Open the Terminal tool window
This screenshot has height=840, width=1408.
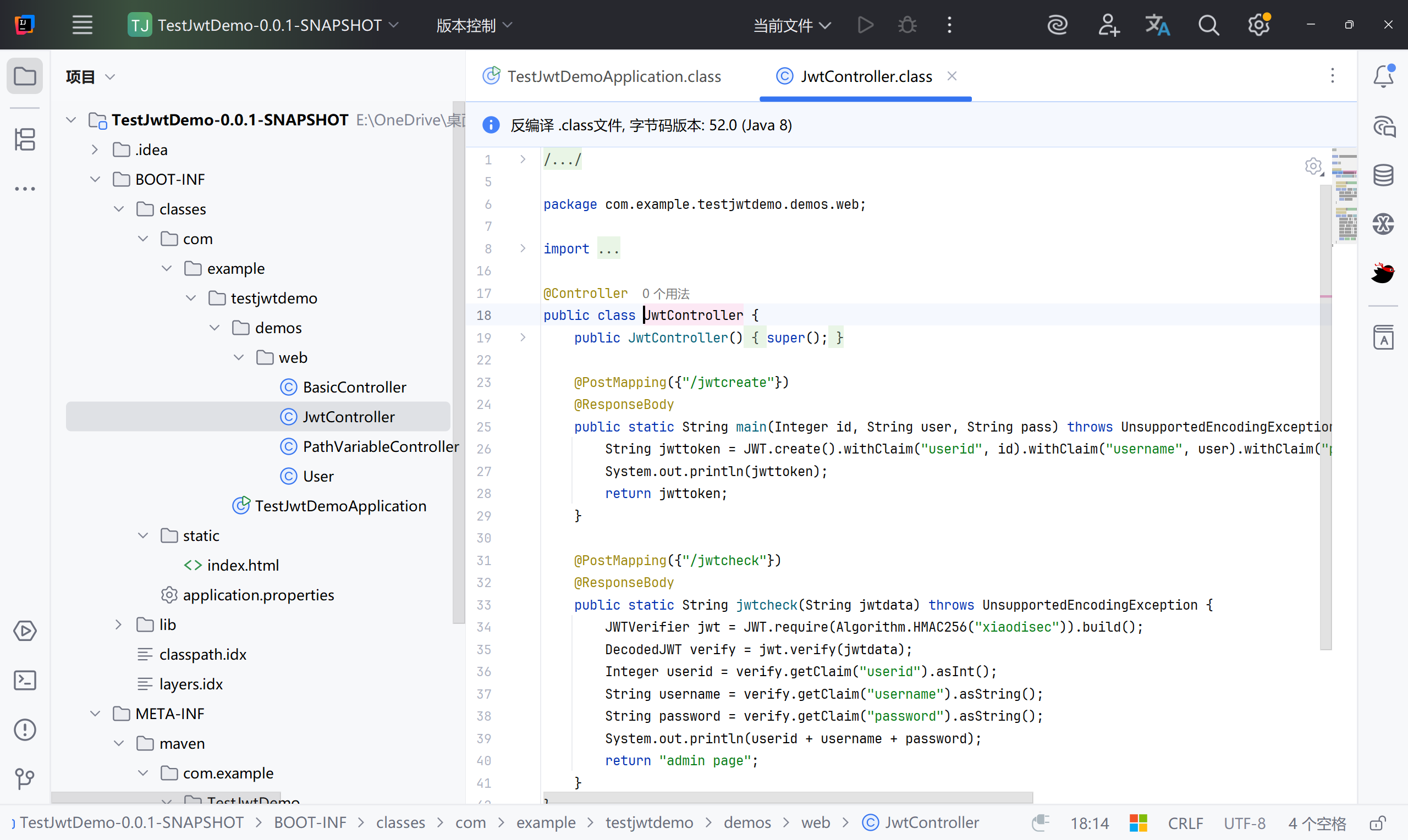(x=24, y=680)
